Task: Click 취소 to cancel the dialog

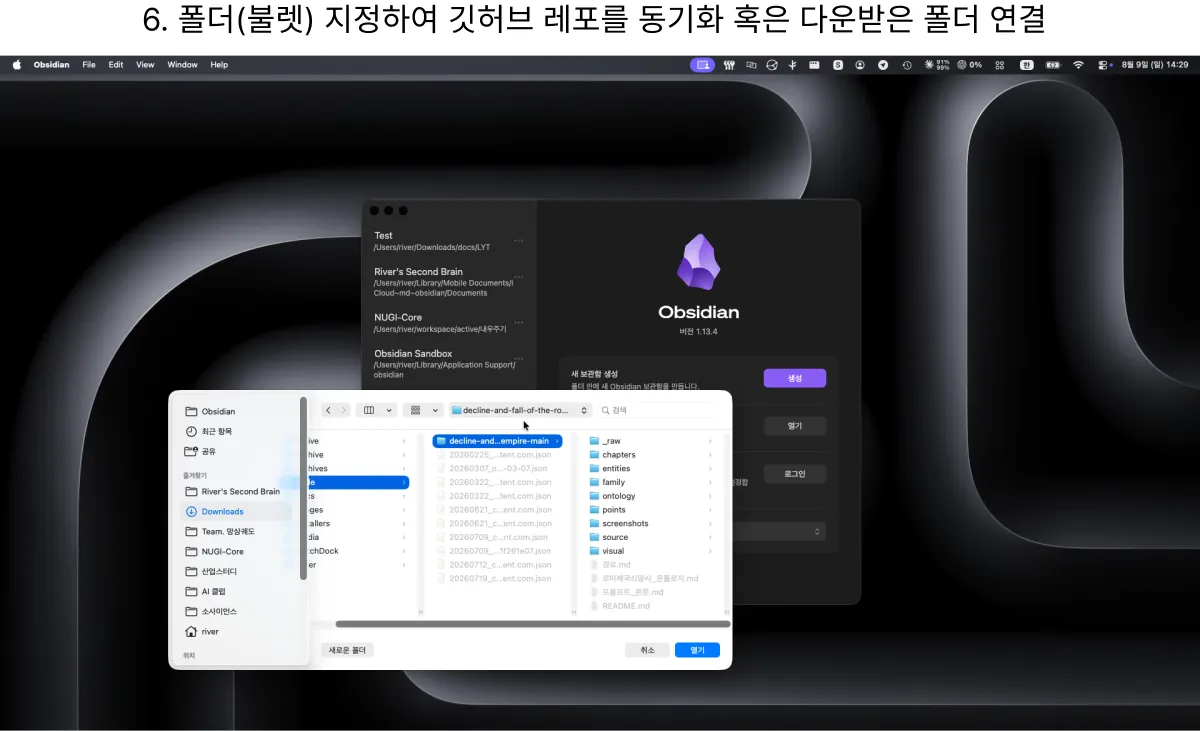Action: (647, 650)
